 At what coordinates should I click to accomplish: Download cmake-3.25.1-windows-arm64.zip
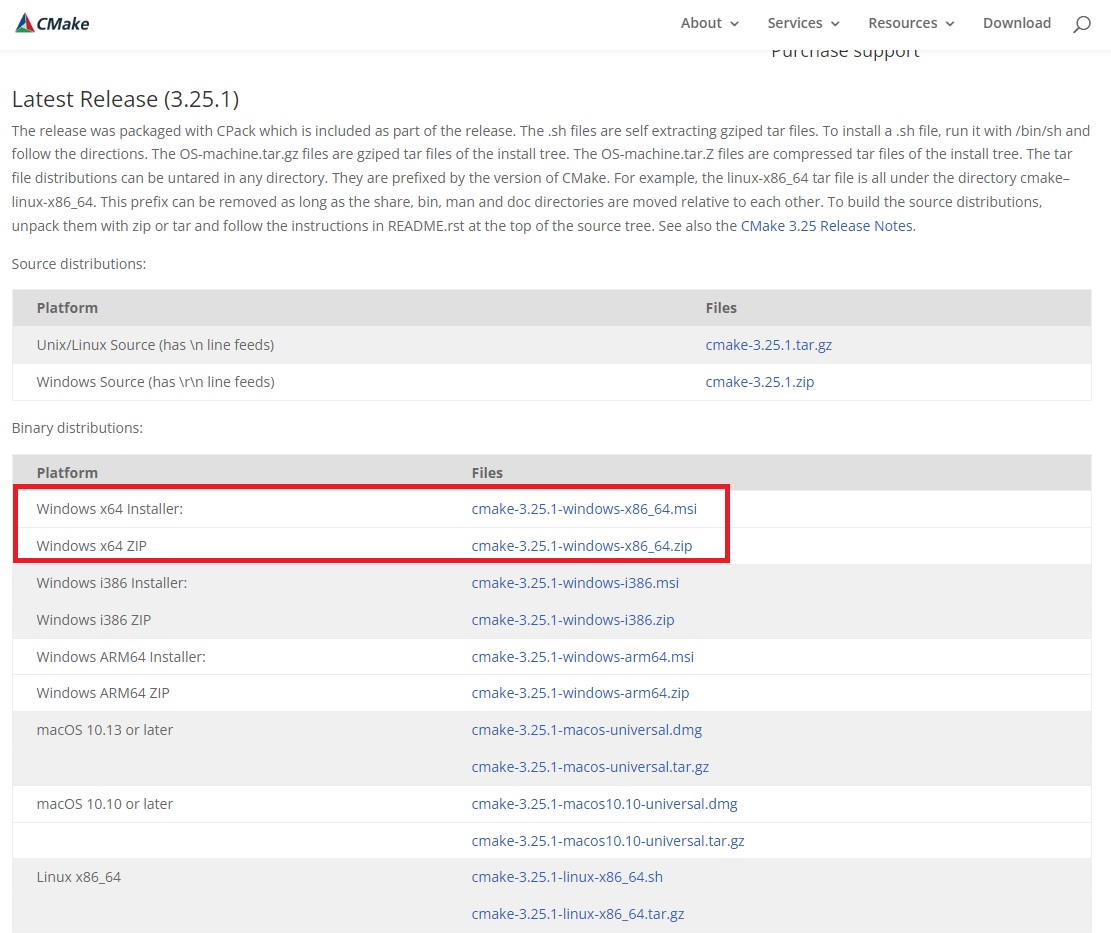tap(580, 693)
